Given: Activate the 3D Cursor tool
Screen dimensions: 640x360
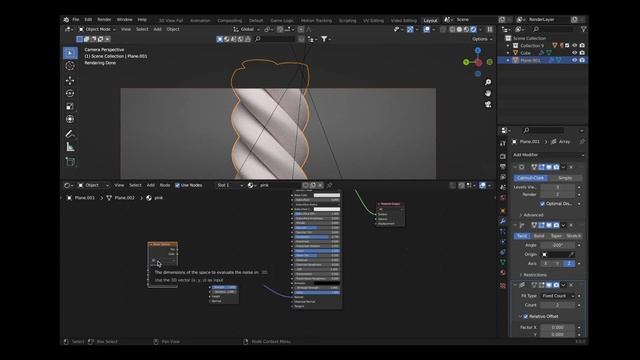Looking at the screenshot, I should [70, 66].
